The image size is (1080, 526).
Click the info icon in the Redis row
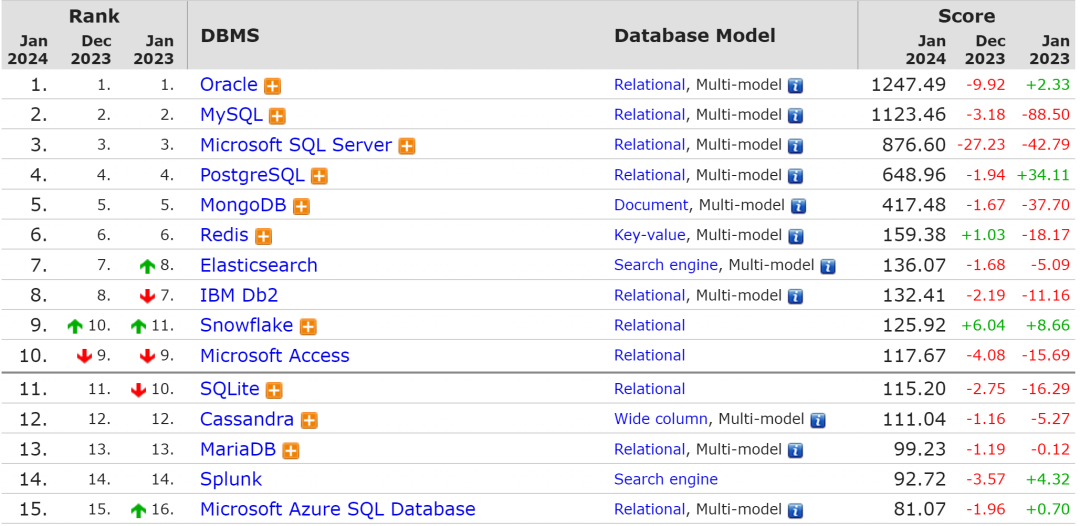pyautogui.click(x=796, y=236)
